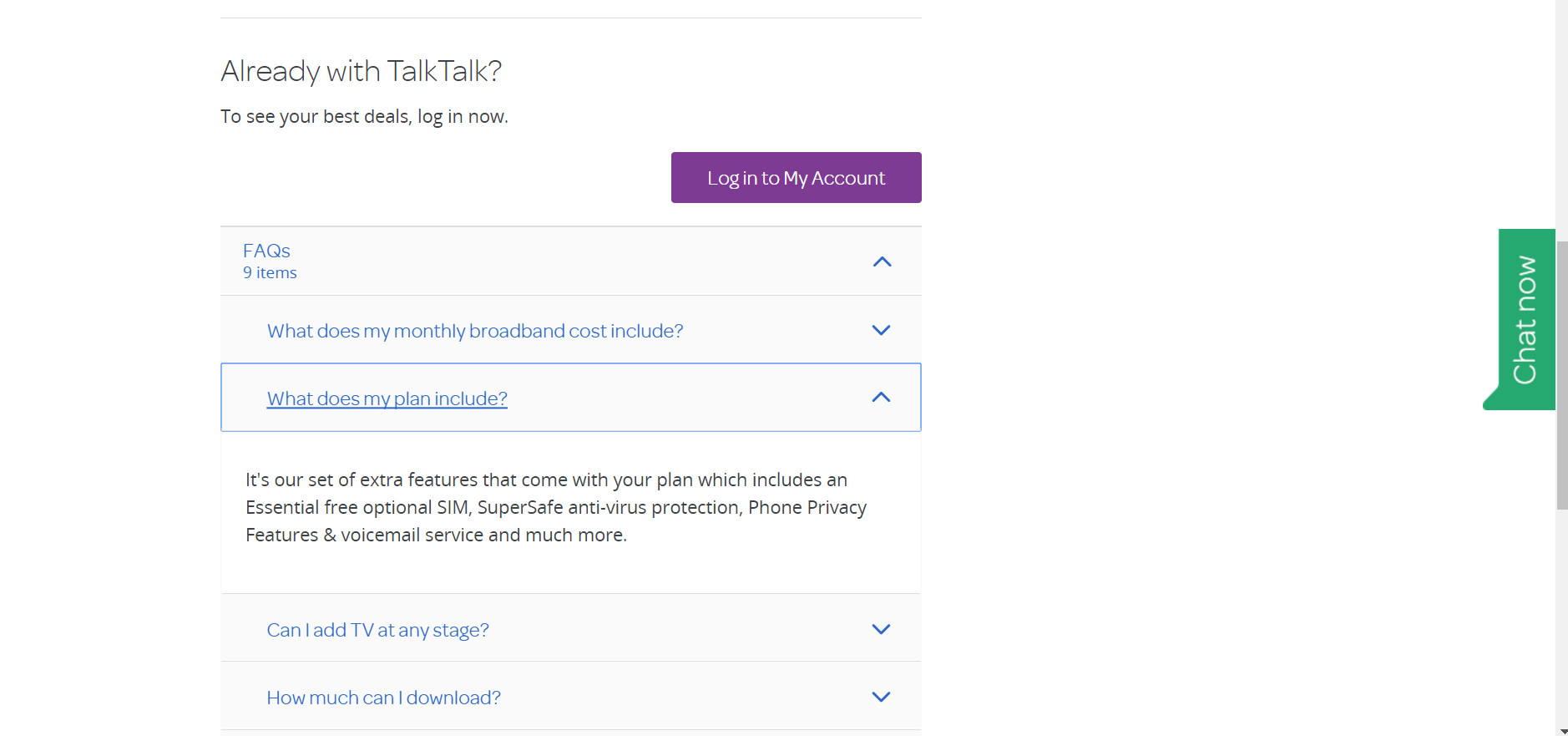Click the scrollbar track below the thumb
This screenshot has height=736, width=1568.
pyautogui.click(x=1561, y=618)
